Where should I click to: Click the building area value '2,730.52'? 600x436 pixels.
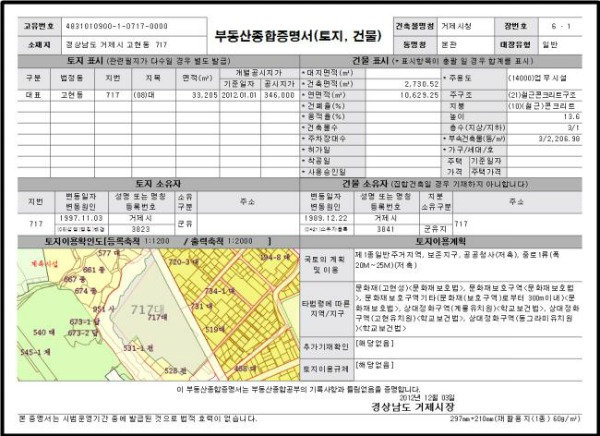coord(422,84)
